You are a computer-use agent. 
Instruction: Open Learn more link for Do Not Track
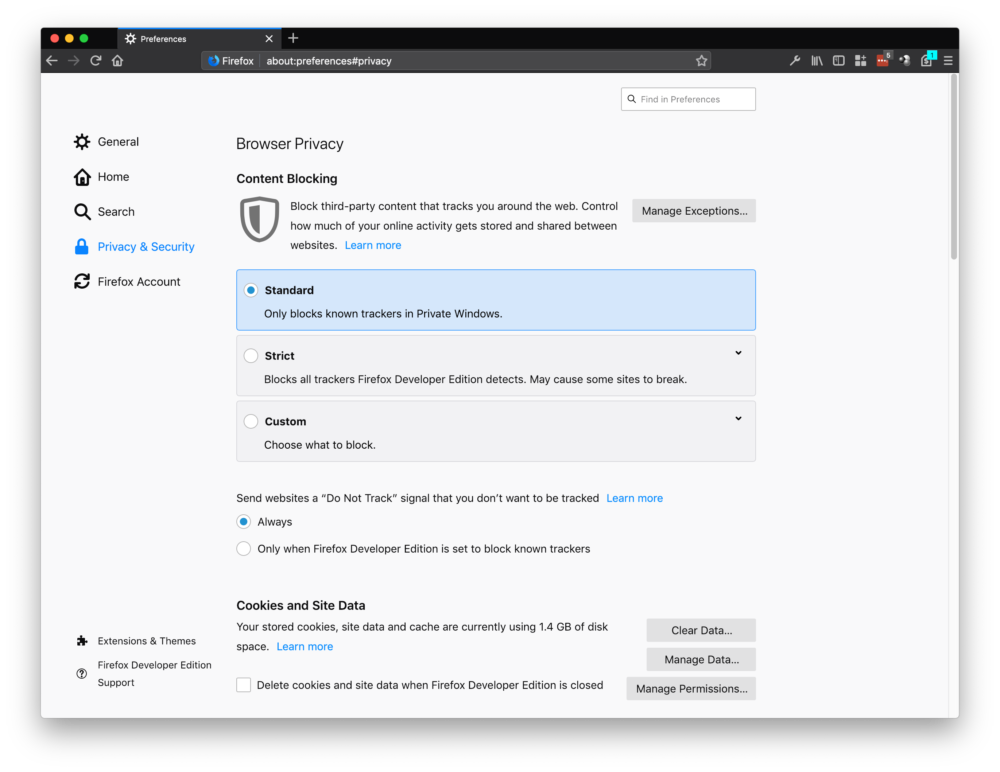(x=634, y=498)
